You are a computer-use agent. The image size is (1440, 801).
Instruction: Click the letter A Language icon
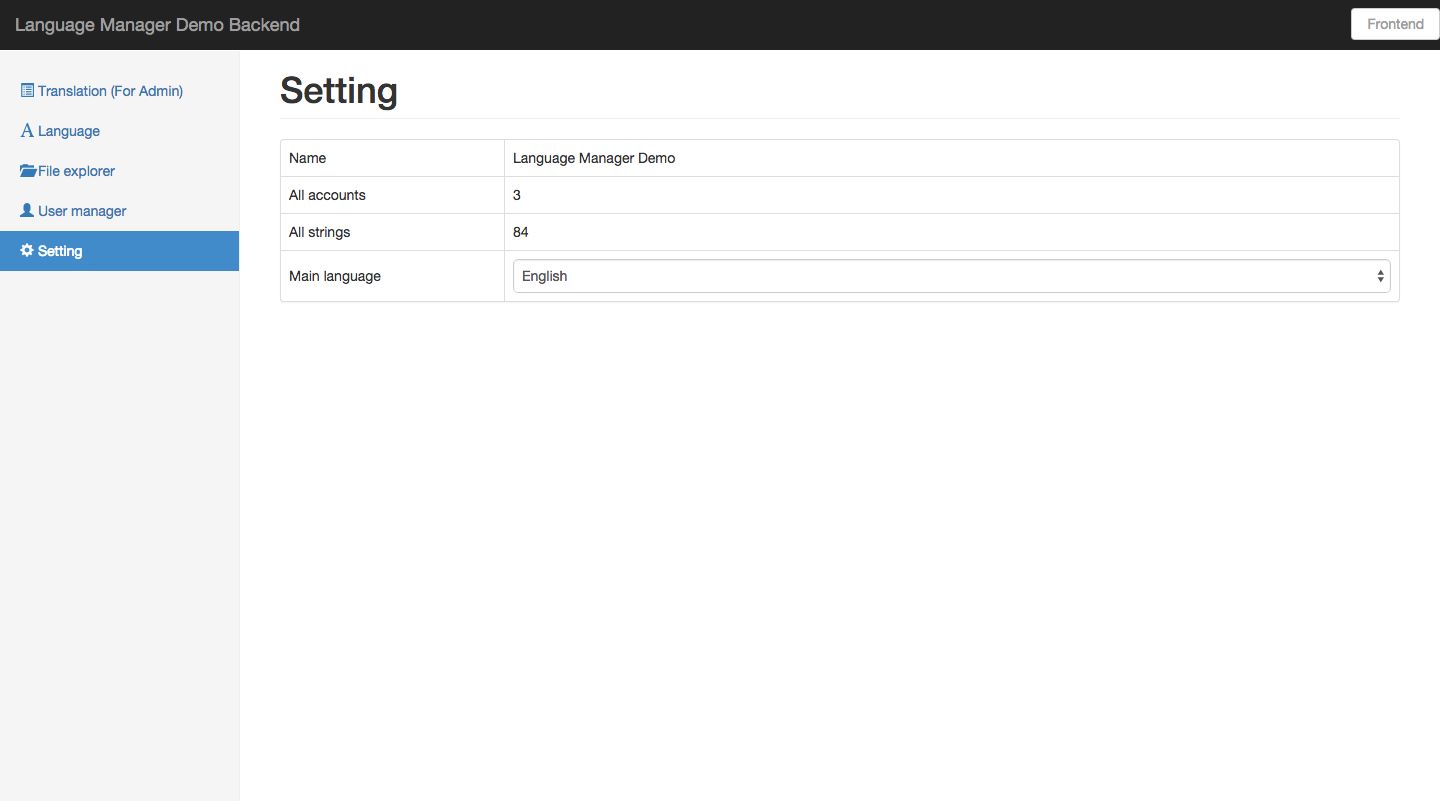pos(27,131)
